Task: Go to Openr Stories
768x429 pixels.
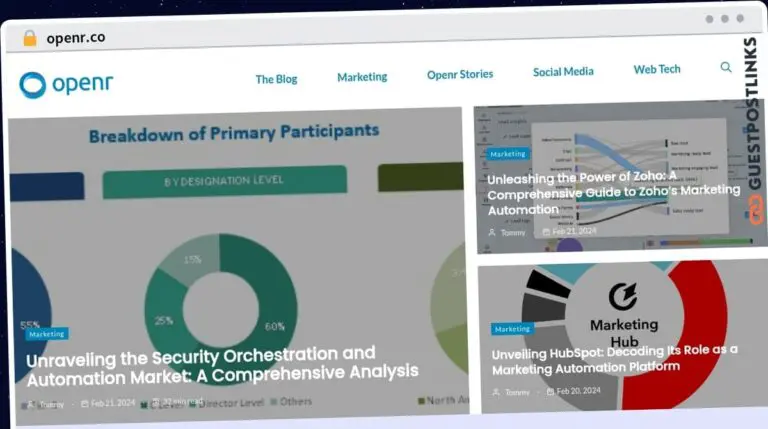Action: pyautogui.click(x=460, y=74)
